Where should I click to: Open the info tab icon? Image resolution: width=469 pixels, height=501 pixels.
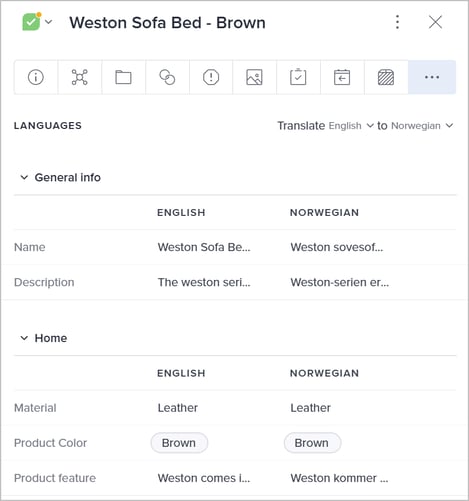pyautogui.click(x=36, y=77)
